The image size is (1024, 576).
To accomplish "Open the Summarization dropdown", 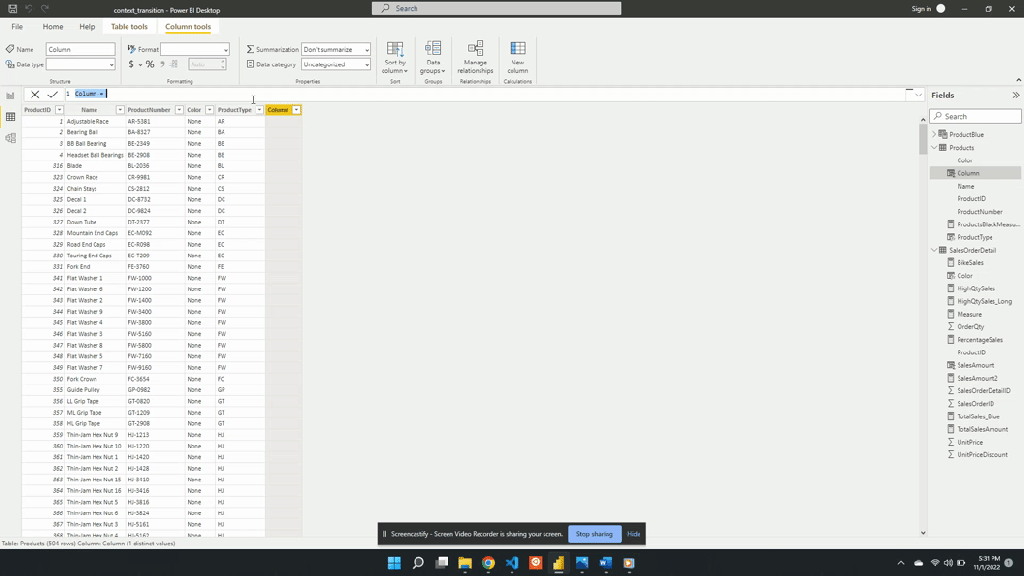I will click(x=336, y=49).
